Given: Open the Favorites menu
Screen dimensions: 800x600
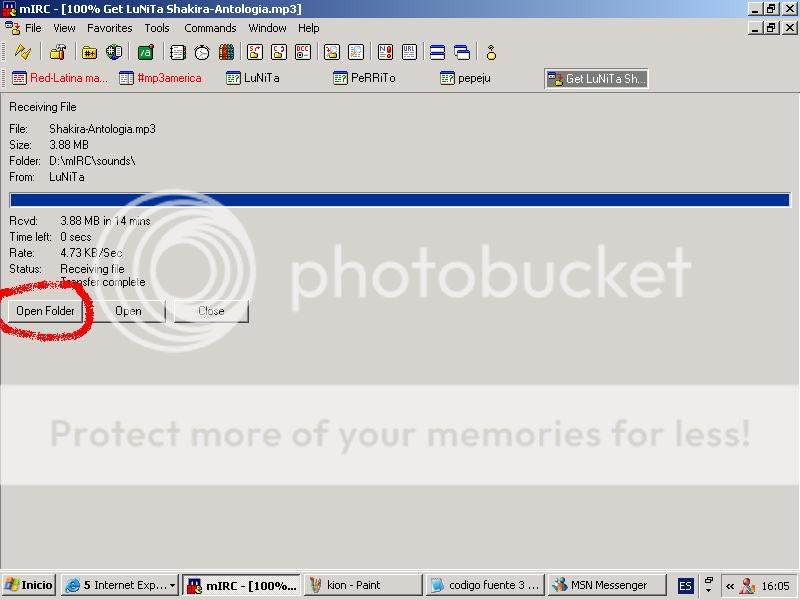Looking at the screenshot, I should [x=109, y=28].
